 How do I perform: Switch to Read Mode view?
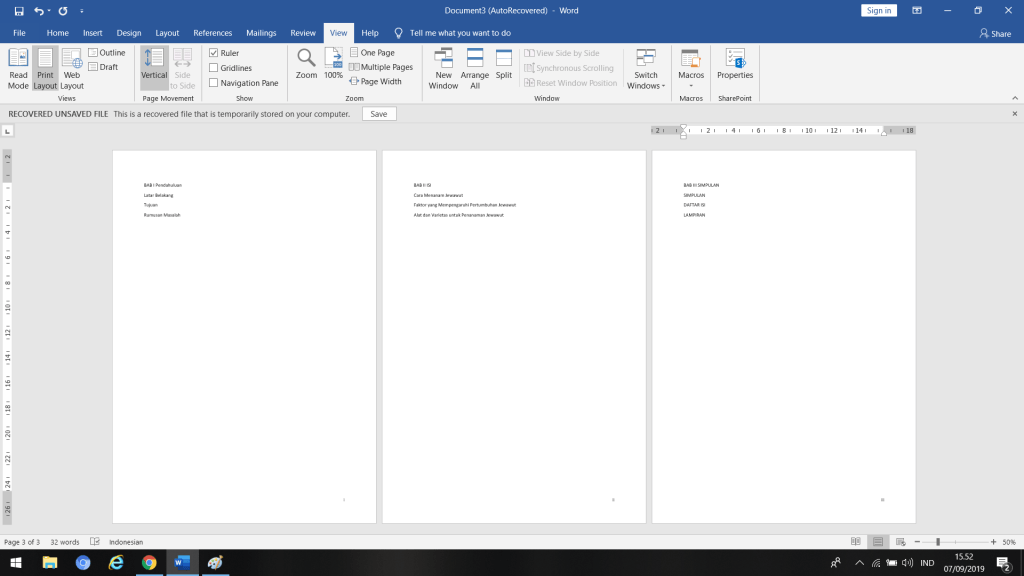[x=18, y=69]
